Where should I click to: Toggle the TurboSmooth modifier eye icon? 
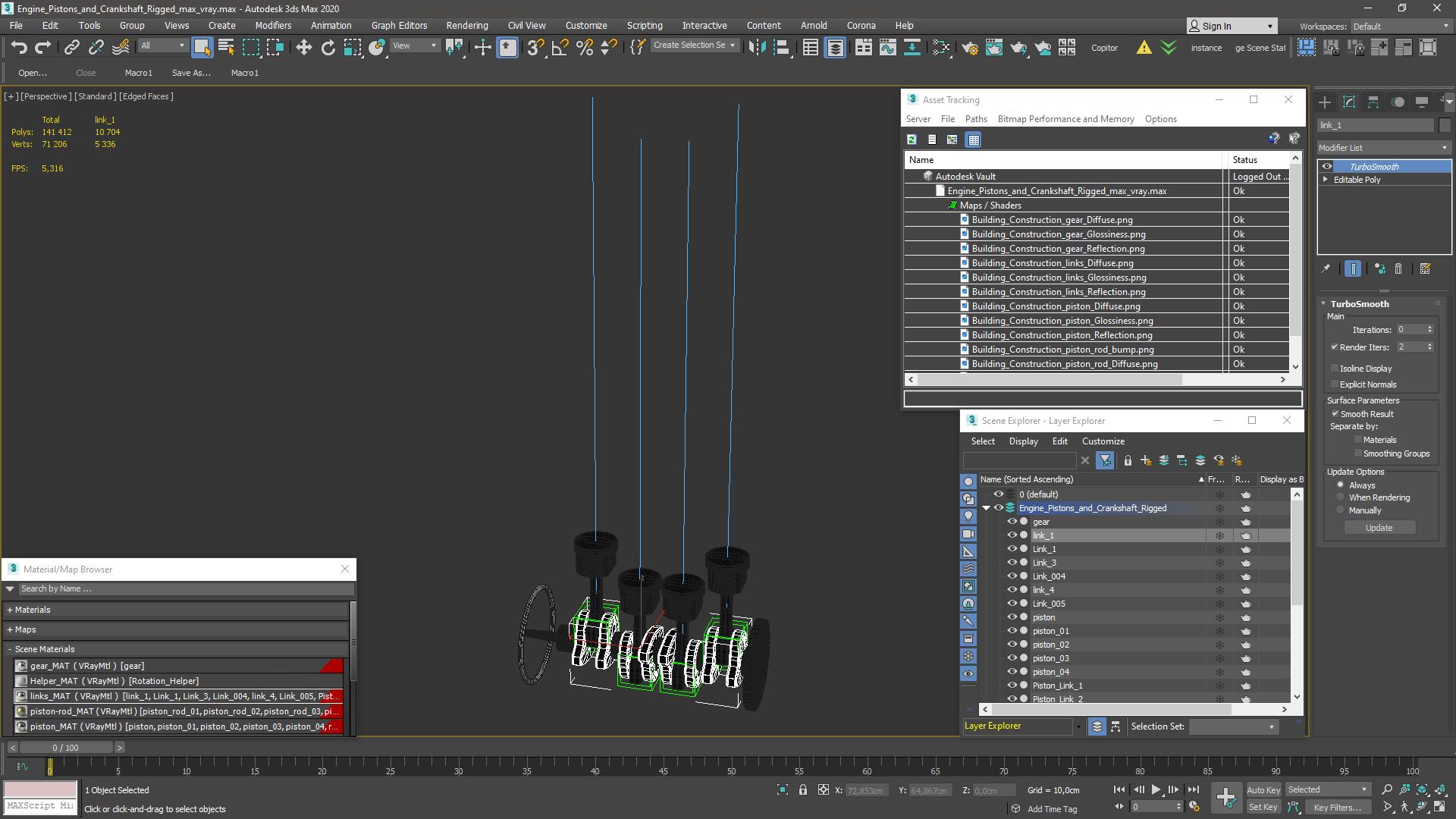pos(1327,167)
